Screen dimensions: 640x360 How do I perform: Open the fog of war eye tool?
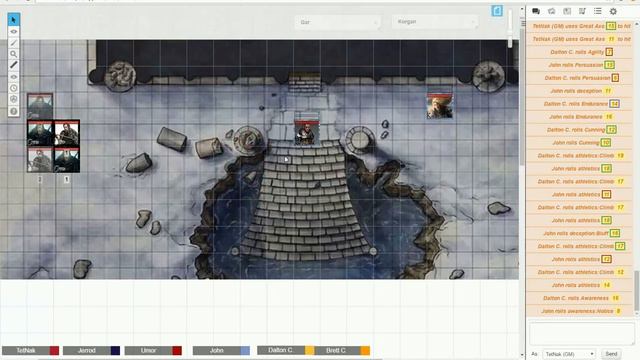pyautogui.click(x=13, y=77)
